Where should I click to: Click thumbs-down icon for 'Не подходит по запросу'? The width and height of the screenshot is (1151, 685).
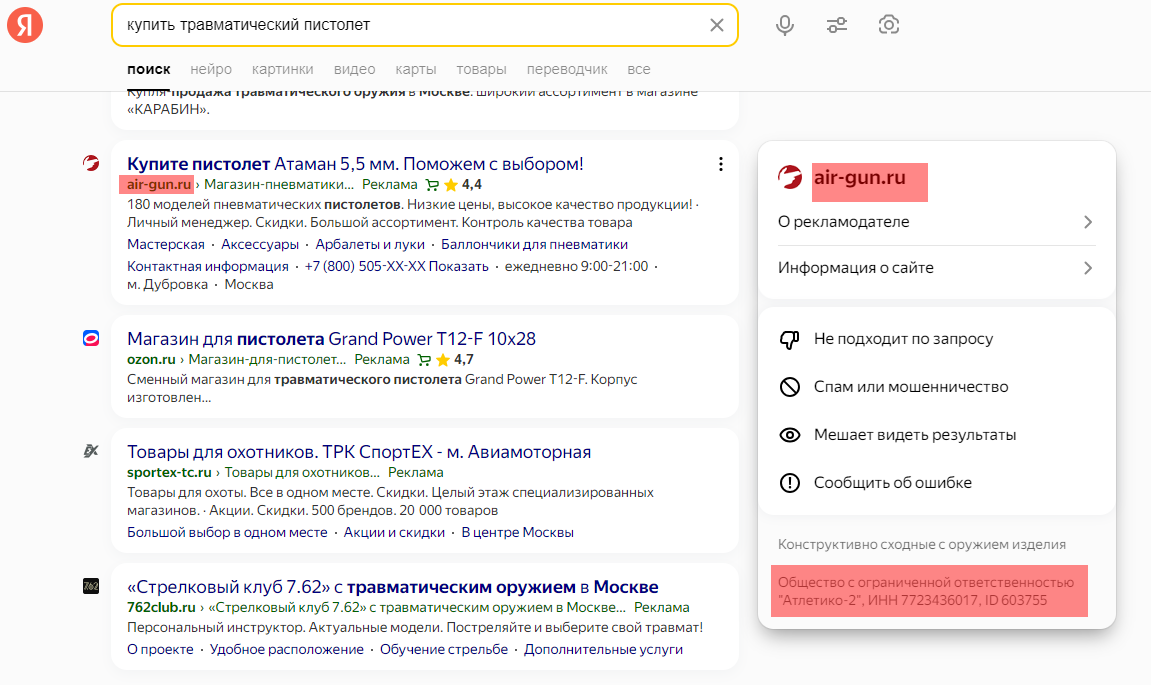pyautogui.click(x=790, y=339)
